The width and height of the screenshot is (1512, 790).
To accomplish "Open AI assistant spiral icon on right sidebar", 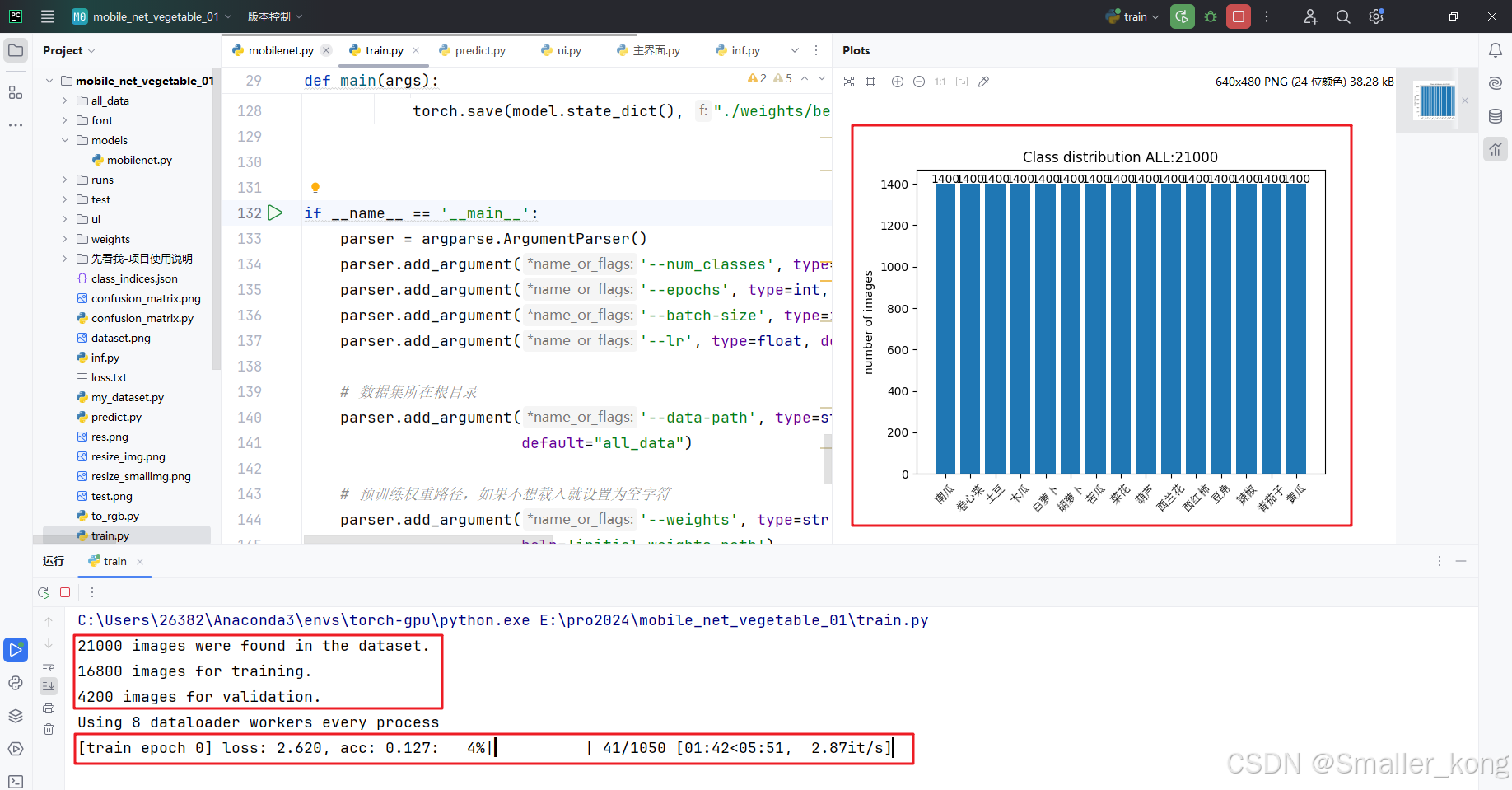I will 1496,83.
